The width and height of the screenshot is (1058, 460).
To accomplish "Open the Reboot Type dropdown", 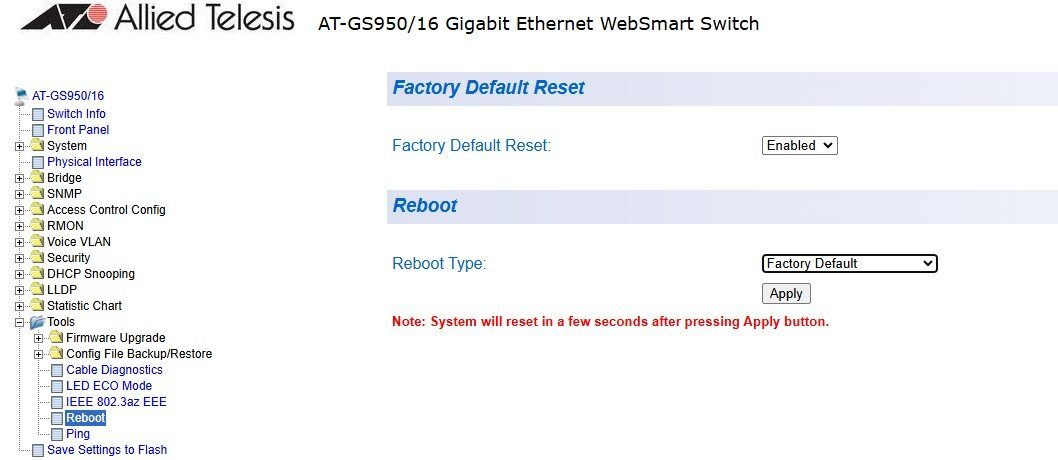I will (x=849, y=264).
